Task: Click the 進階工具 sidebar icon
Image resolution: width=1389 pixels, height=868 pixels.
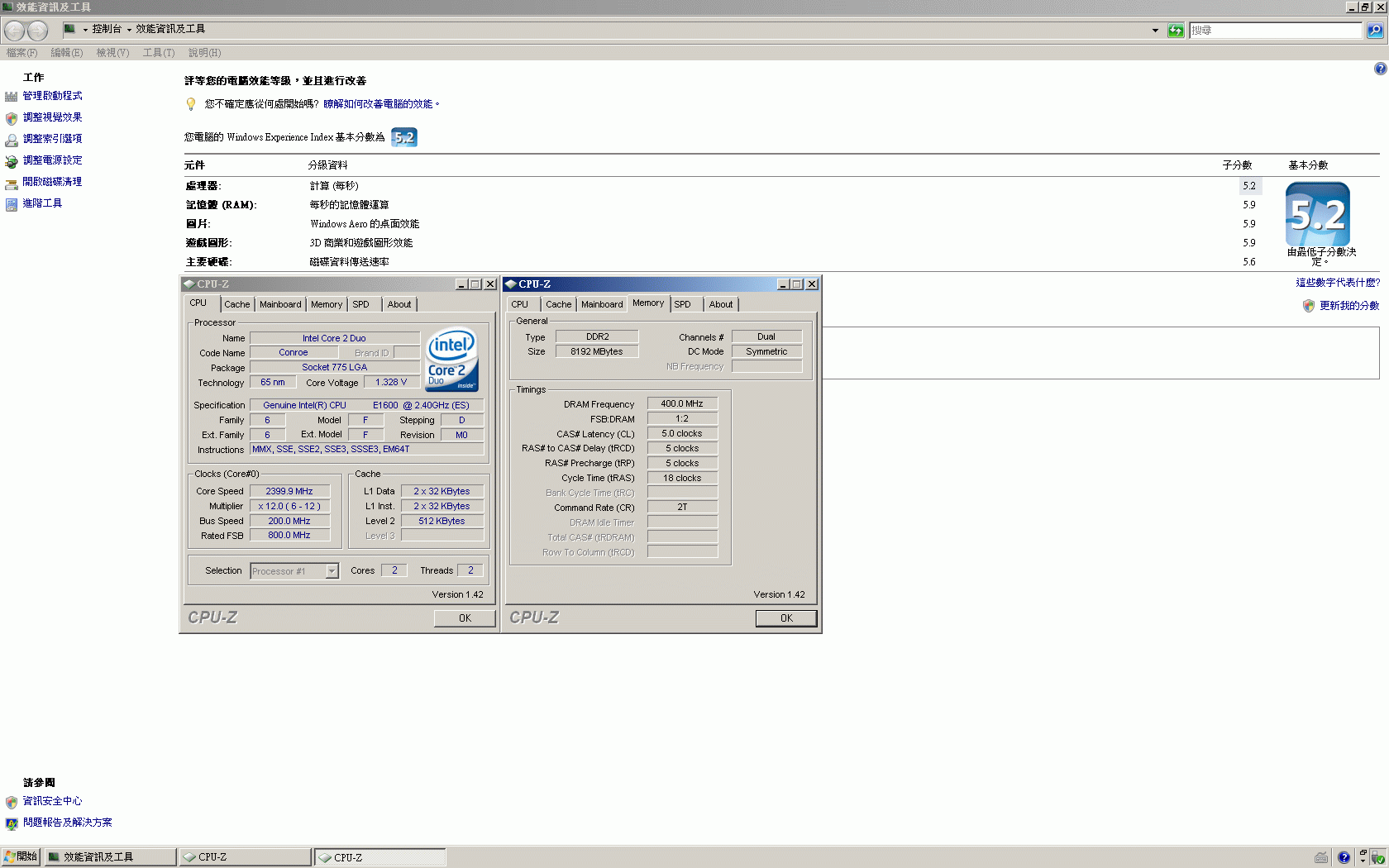Action: click(x=12, y=204)
